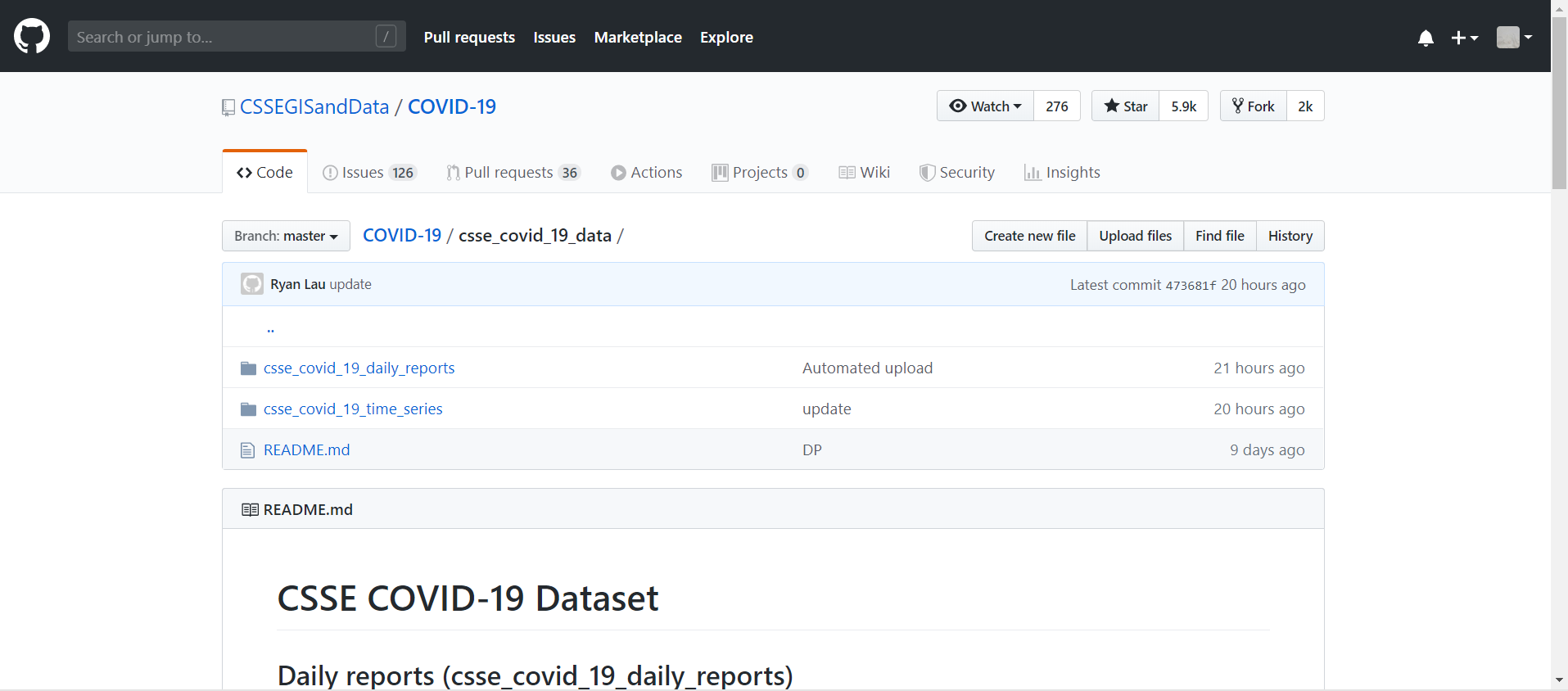Click the scrollbar down arrow
This screenshot has height=691, width=1568.
click(1559, 680)
